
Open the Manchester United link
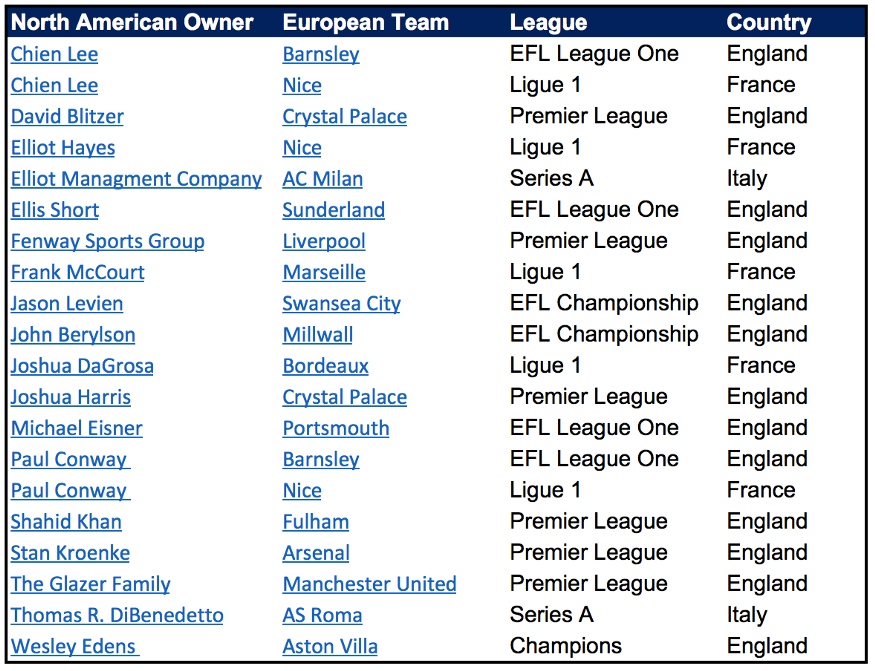[x=369, y=584]
